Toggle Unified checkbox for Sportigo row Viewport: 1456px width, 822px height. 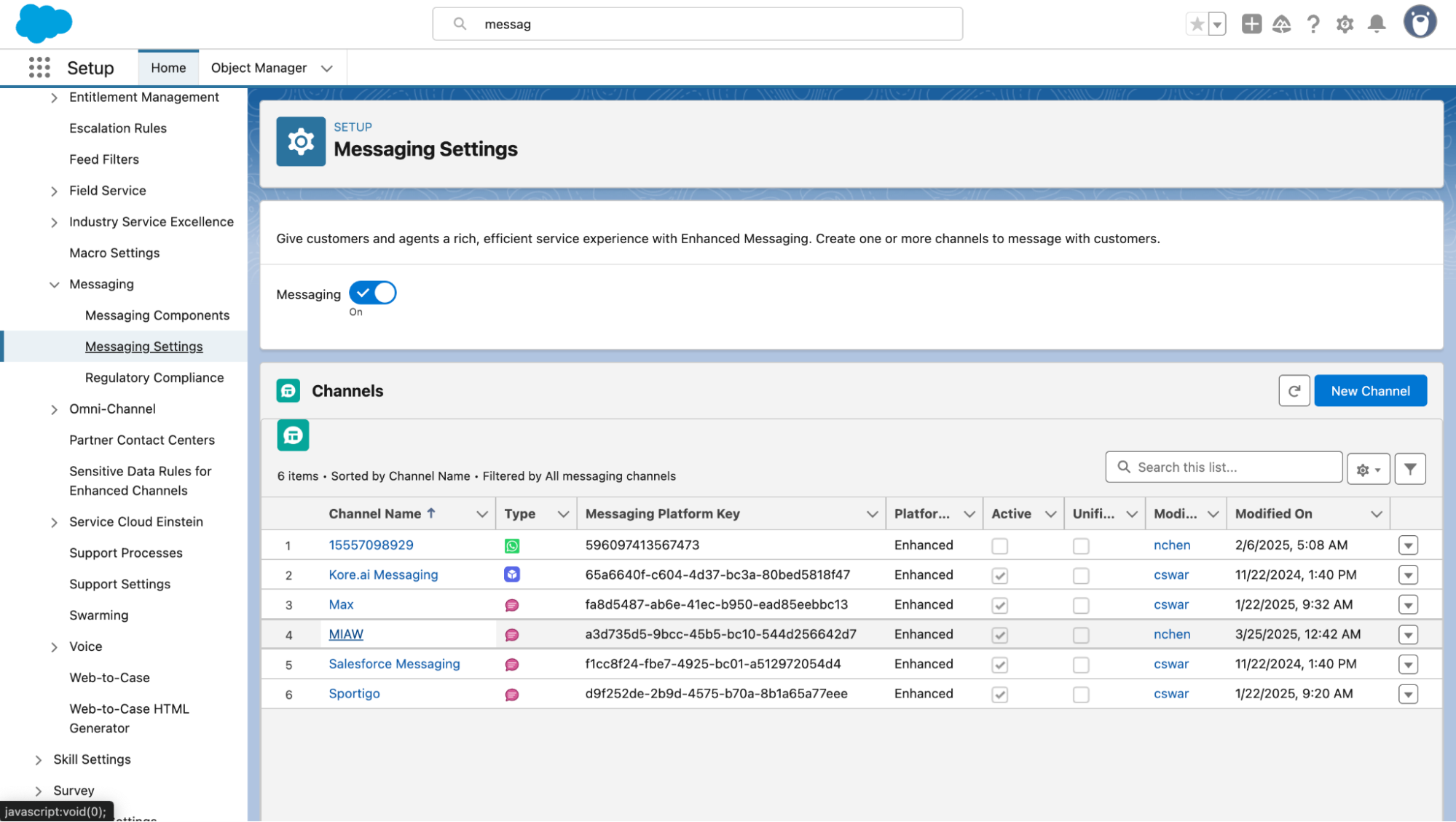tap(1081, 695)
